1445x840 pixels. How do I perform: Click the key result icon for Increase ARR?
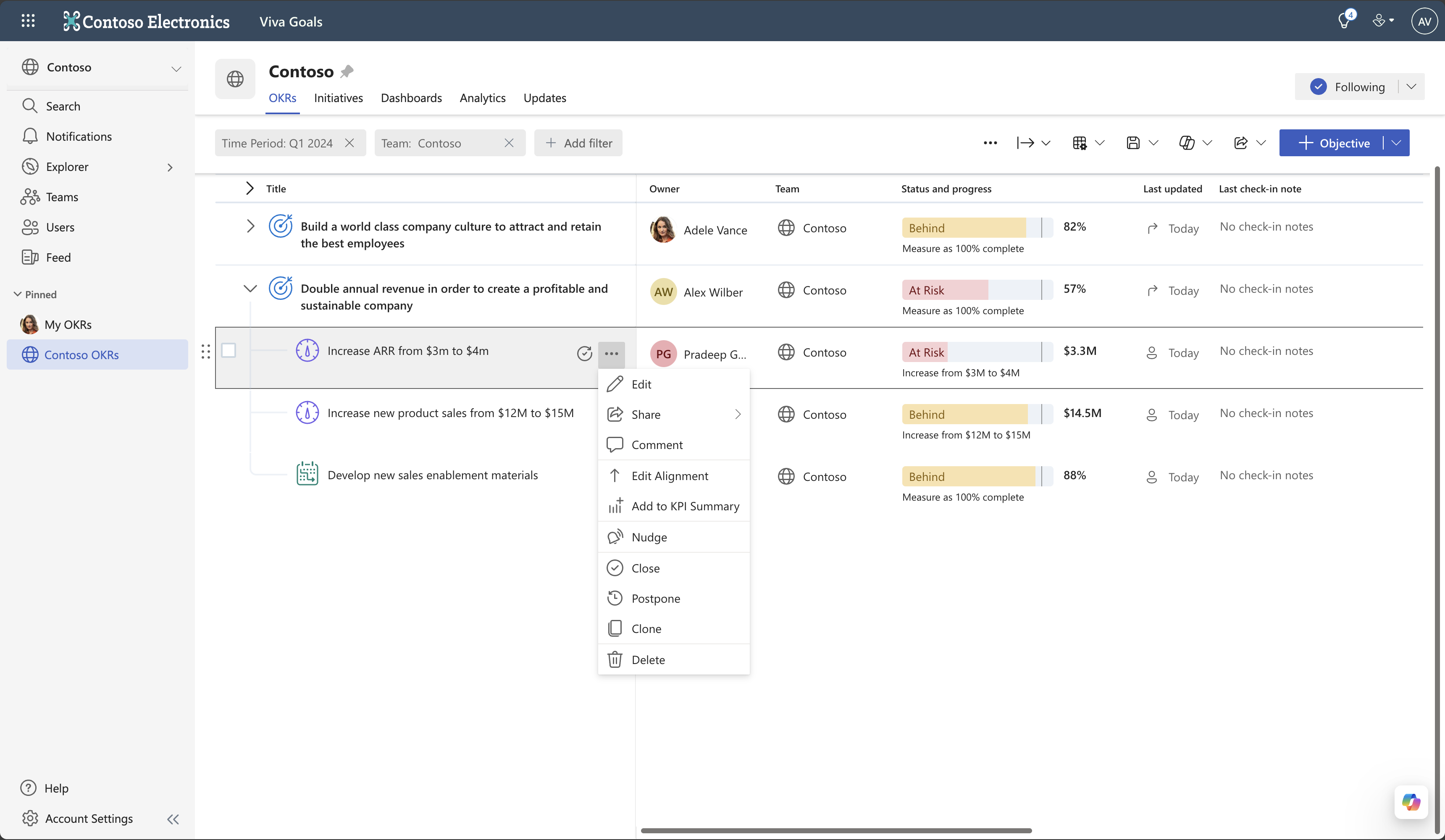click(x=307, y=350)
